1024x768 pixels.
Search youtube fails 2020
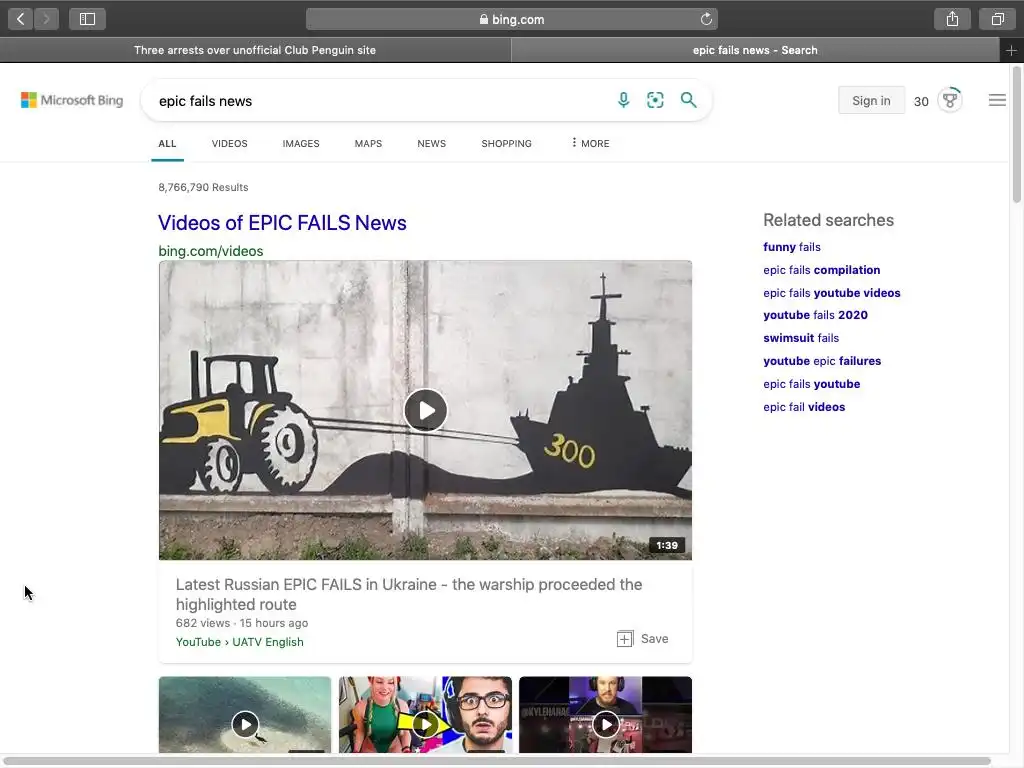coord(815,315)
